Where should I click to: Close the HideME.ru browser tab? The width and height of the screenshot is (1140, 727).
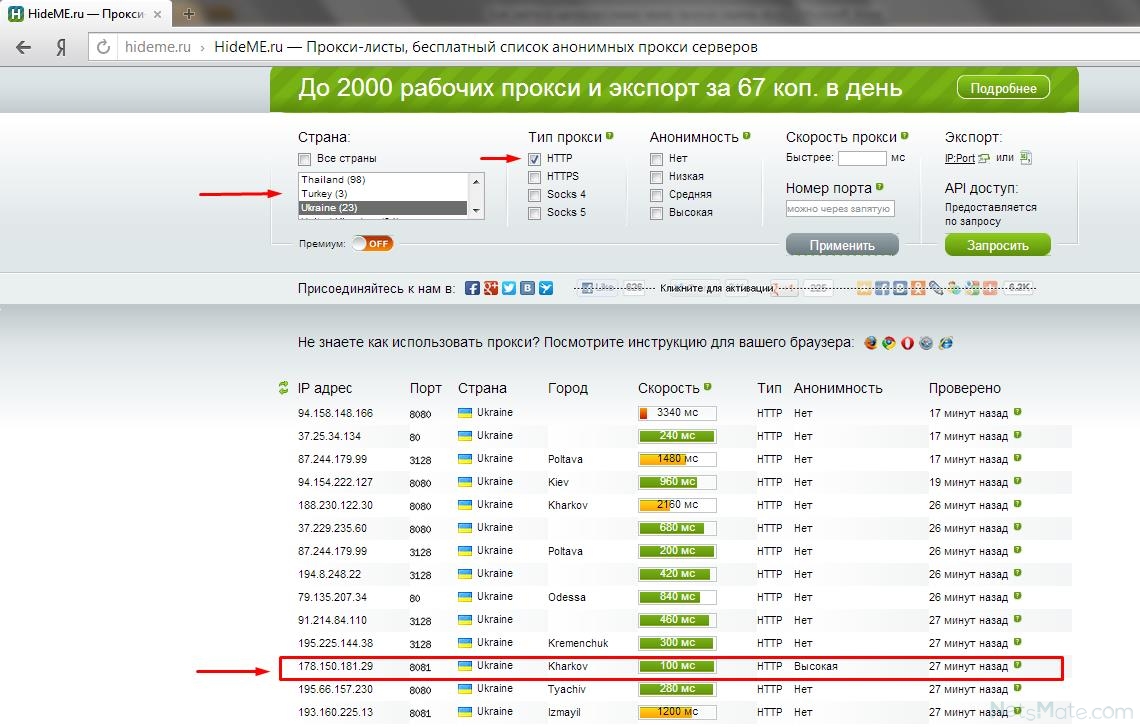158,14
